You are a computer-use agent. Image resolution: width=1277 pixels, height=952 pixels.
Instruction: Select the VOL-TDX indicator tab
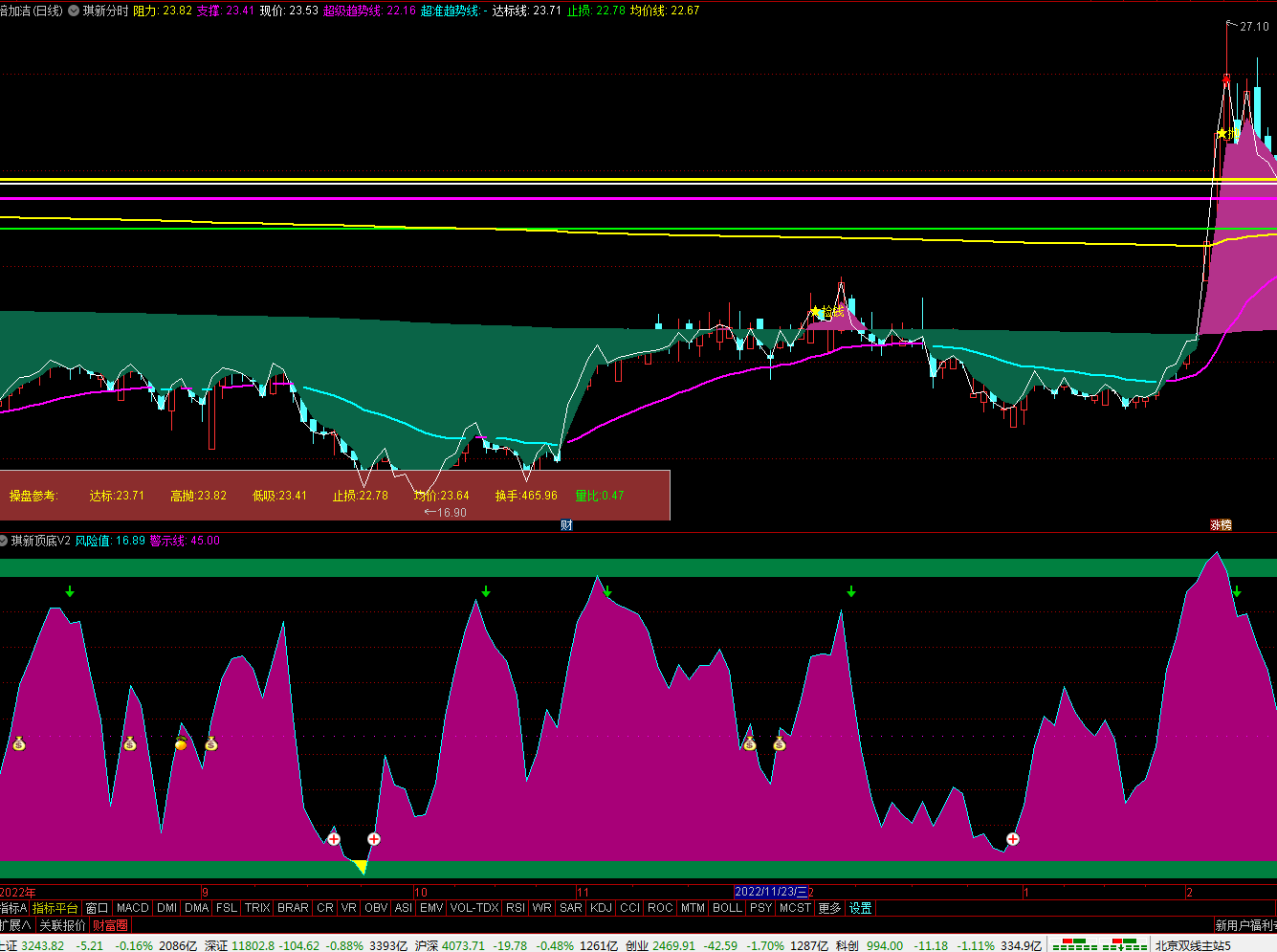point(474,908)
